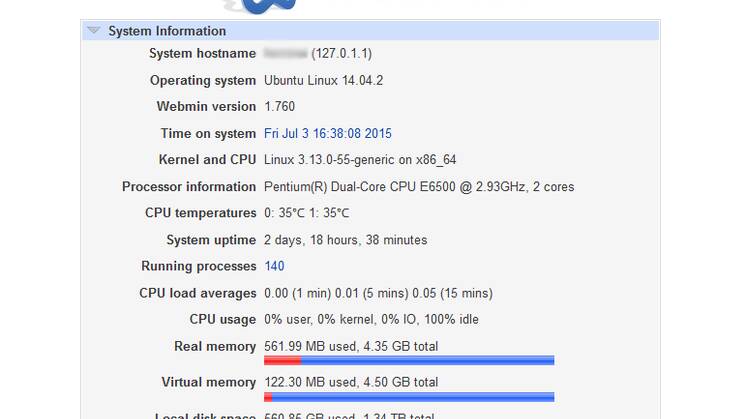Collapse the System Information section triangle

[93, 31]
